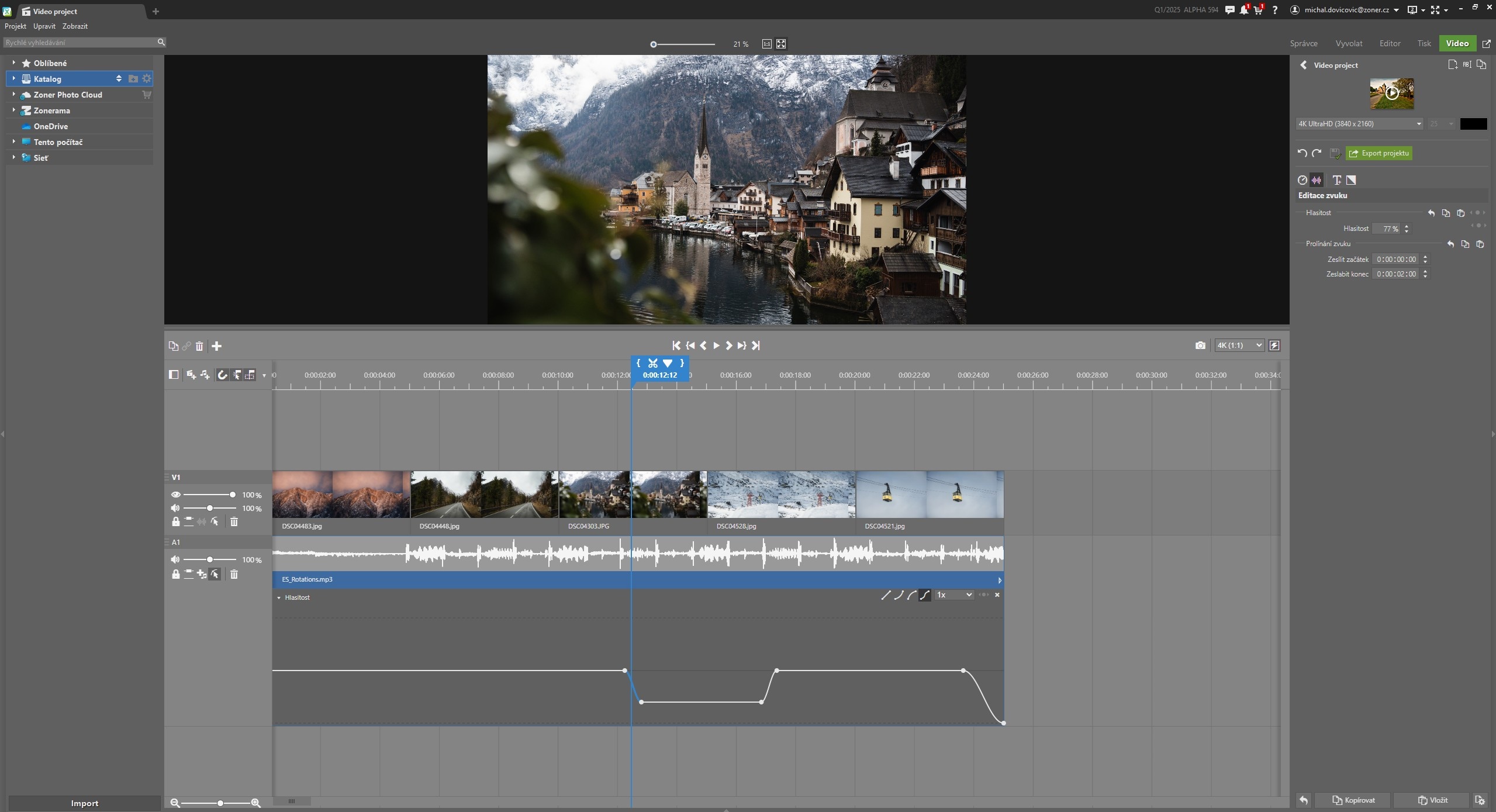The width and height of the screenshot is (1496, 812).
Task: Click the Import button
Action: tap(84, 803)
